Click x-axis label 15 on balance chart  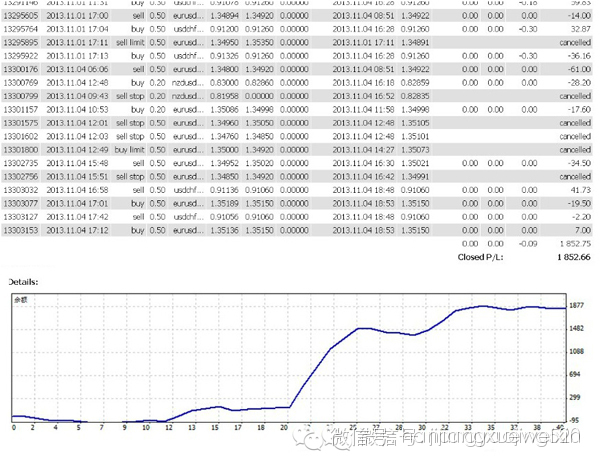[x=215, y=427]
